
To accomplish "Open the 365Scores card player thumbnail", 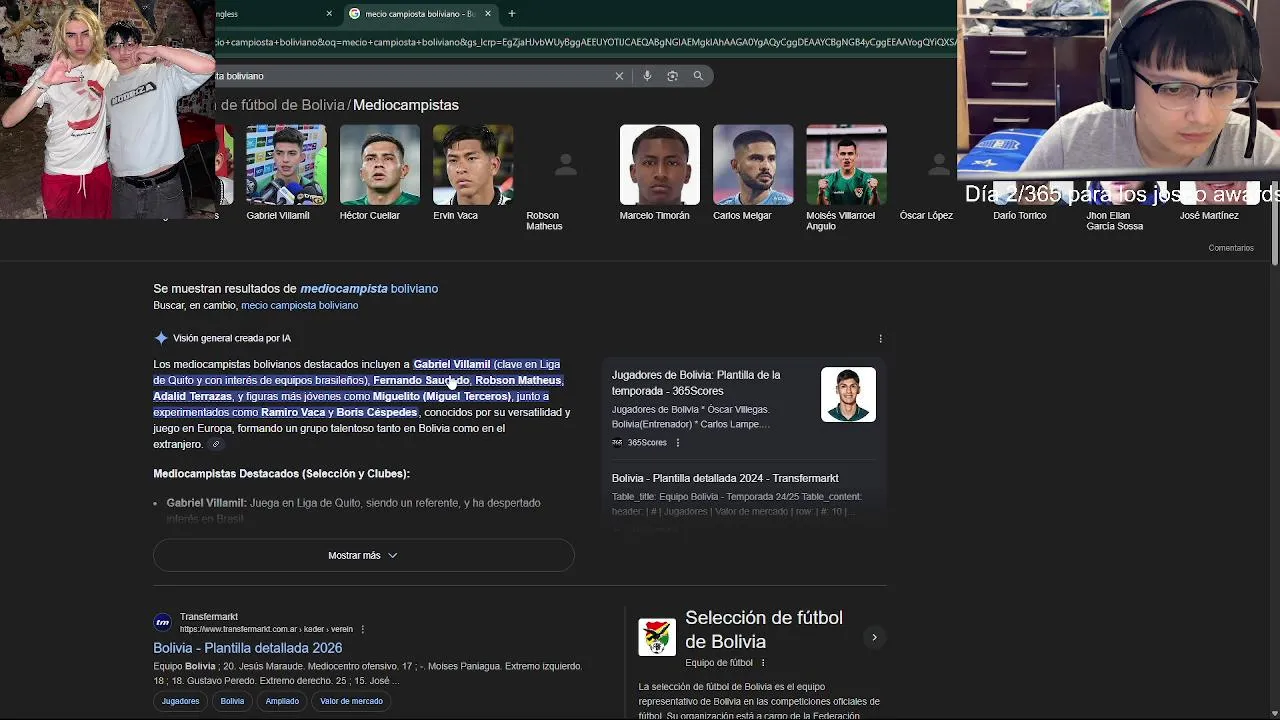I will 848,395.
